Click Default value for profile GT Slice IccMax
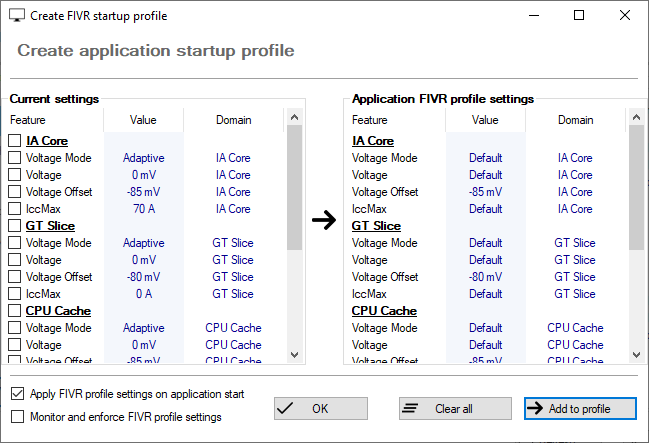Screen dimensions: 649x443 pos(486,294)
